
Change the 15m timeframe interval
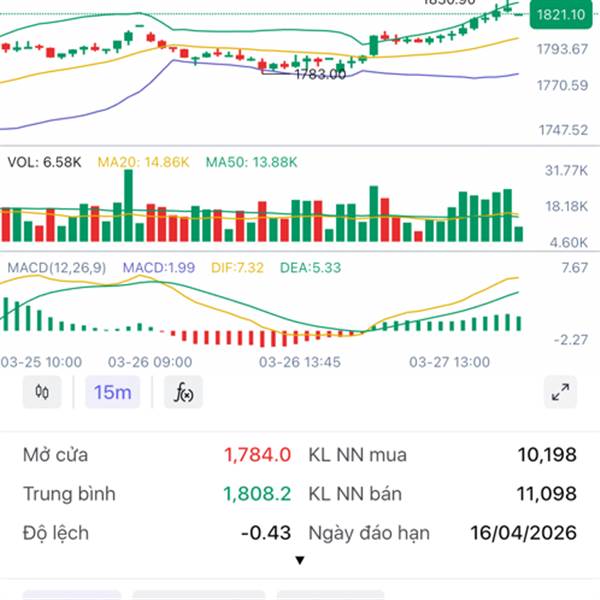click(112, 392)
